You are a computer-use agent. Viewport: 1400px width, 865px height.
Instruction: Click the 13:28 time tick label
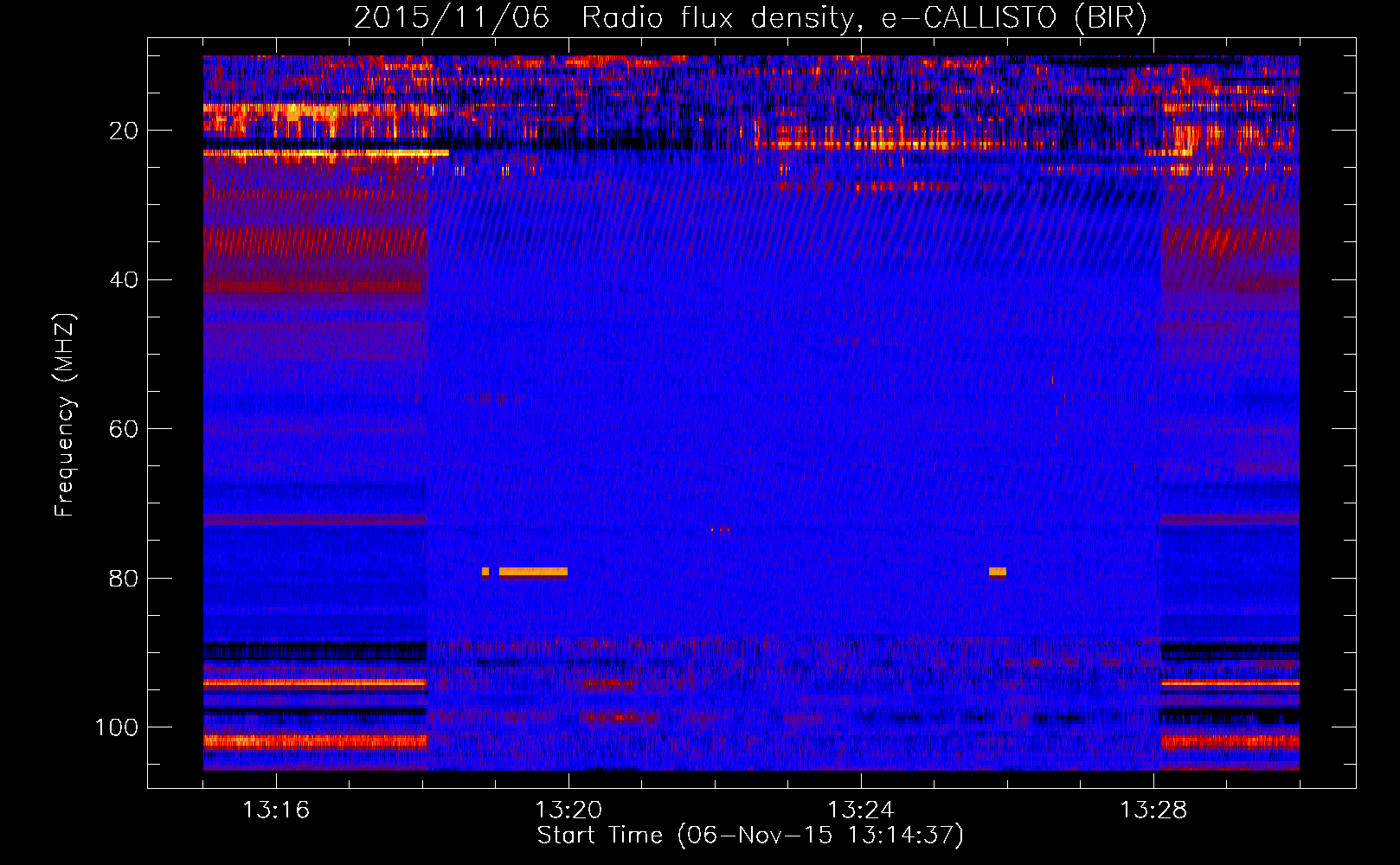[x=1153, y=811]
